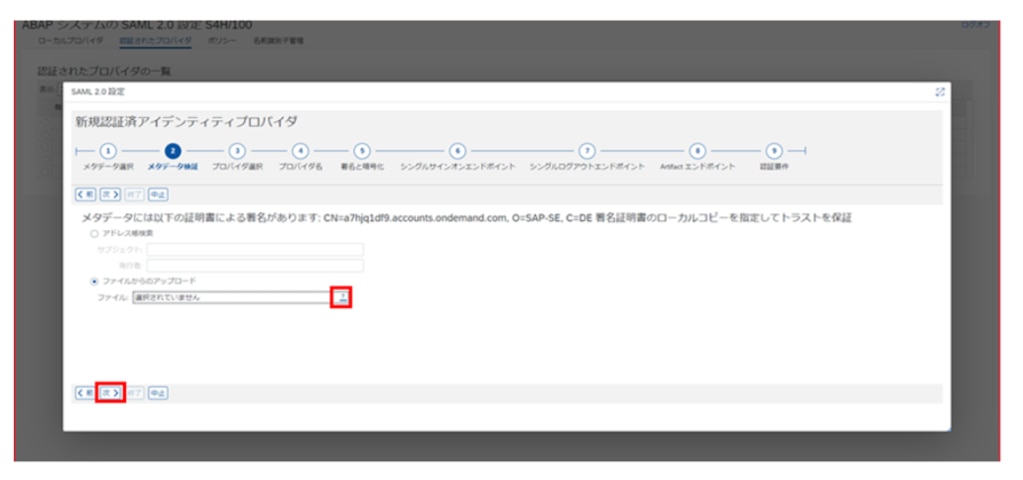Maximize the SAML 2.0 settings dialog
The image size is (1023, 480).
click(x=940, y=92)
